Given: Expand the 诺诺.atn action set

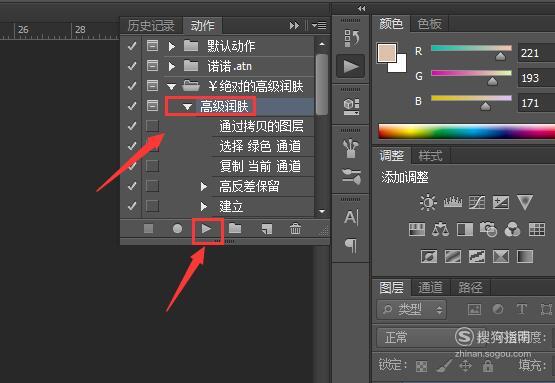Looking at the screenshot, I should pos(172,66).
